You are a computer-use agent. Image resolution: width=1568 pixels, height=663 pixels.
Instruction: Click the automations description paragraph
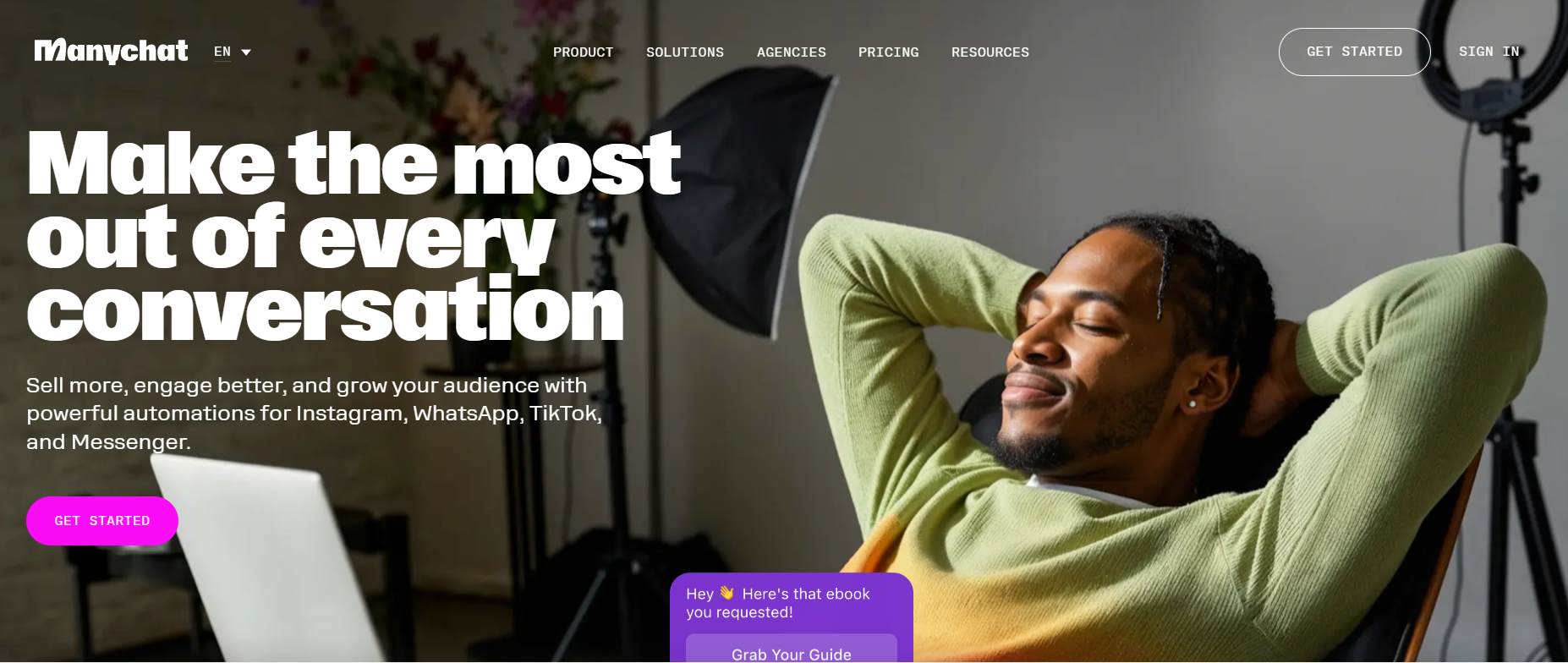click(x=314, y=414)
